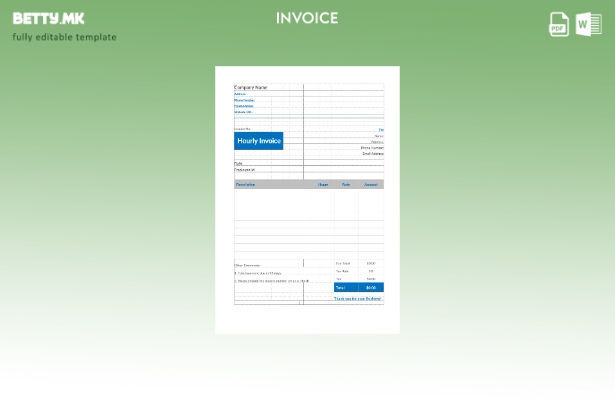
Task: Click the 'fully editable template' subtitle
Action: tap(64, 37)
